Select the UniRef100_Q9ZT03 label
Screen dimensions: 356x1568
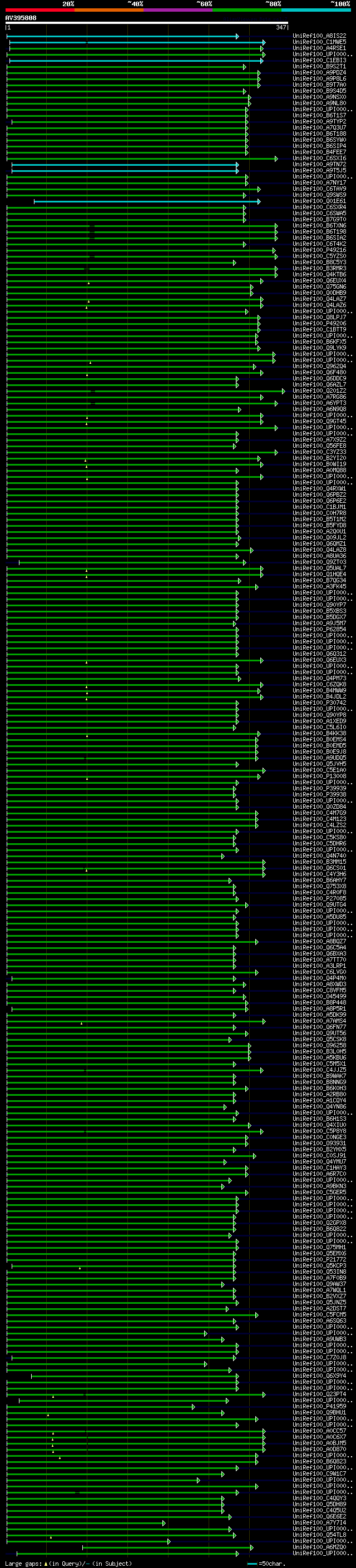coord(319,562)
